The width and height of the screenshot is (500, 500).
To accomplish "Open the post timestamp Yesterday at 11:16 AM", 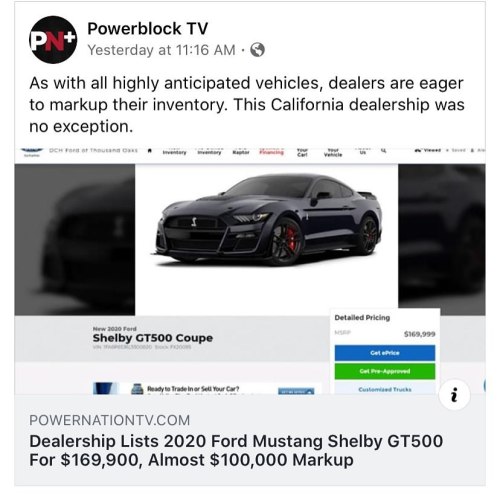I will coord(161,50).
